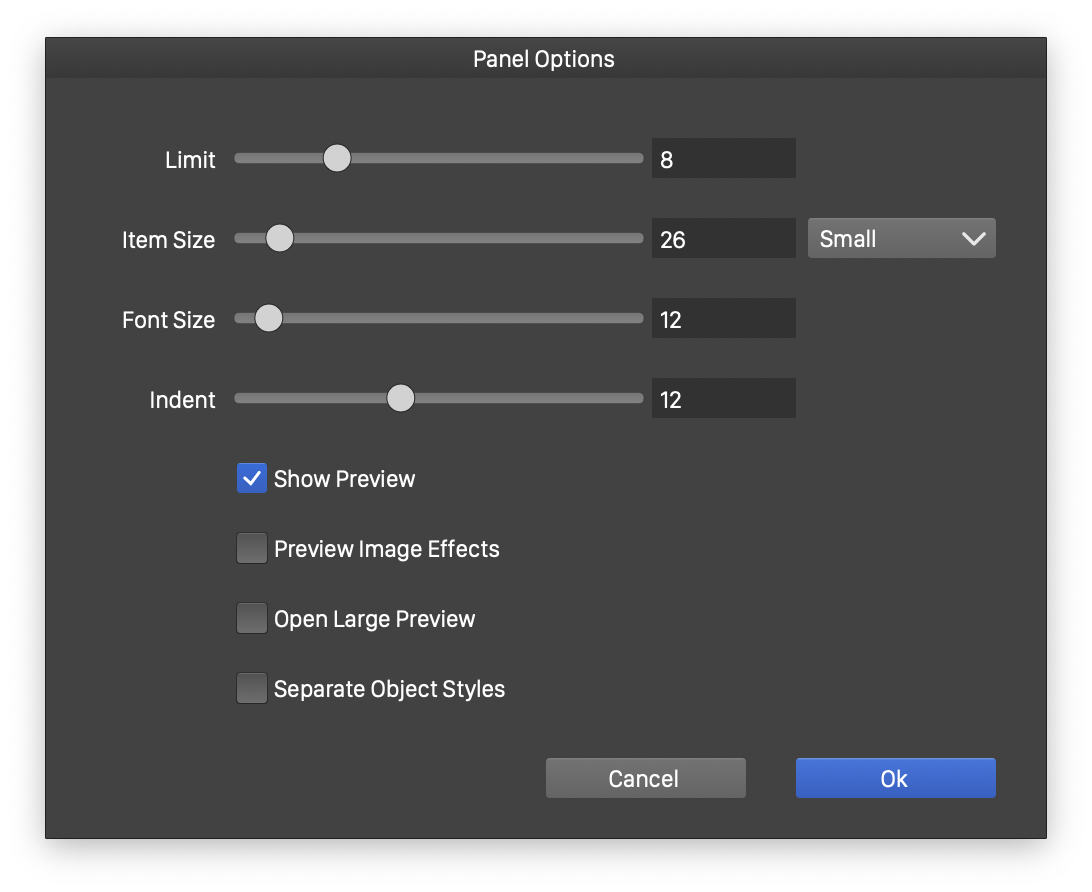Screen dimensions: 1092x892
Task: Select the Font Size number field
Action: point(723,319)
